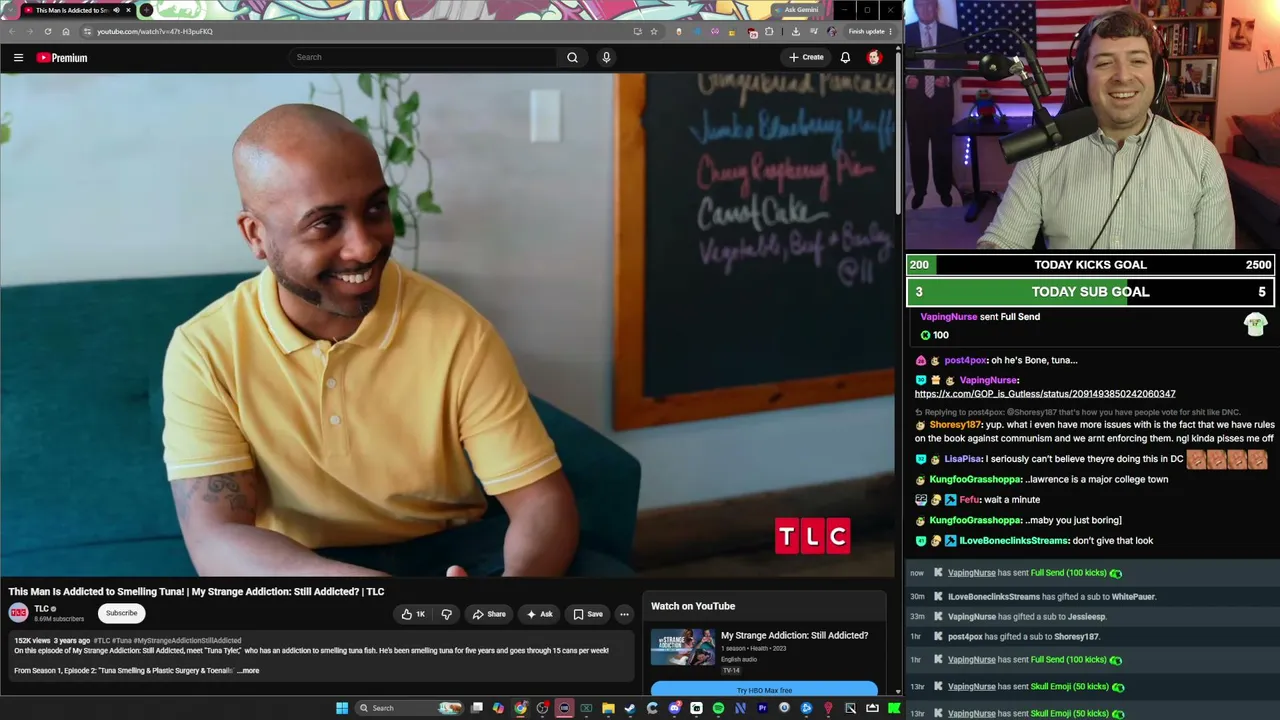Image resolution: width=1280 pixels, height=720 pixels.
Task: Open My Strange Addiction show thumbnail
Action: point(683,647)
